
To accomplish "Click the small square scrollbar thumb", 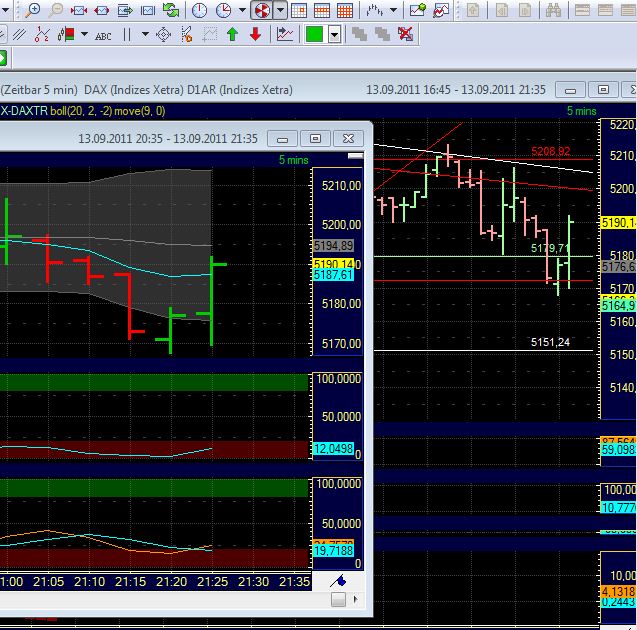I will [x=338, y=599].
